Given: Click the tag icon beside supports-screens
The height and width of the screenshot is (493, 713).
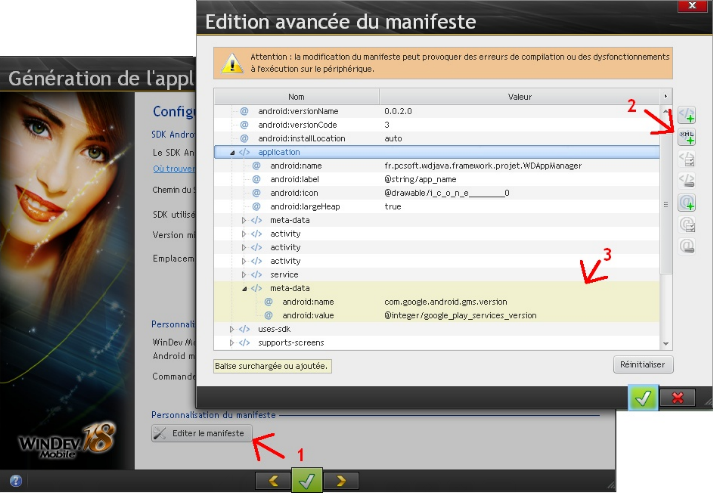Looking at the screenshot, I should click(x=244, y=342).
